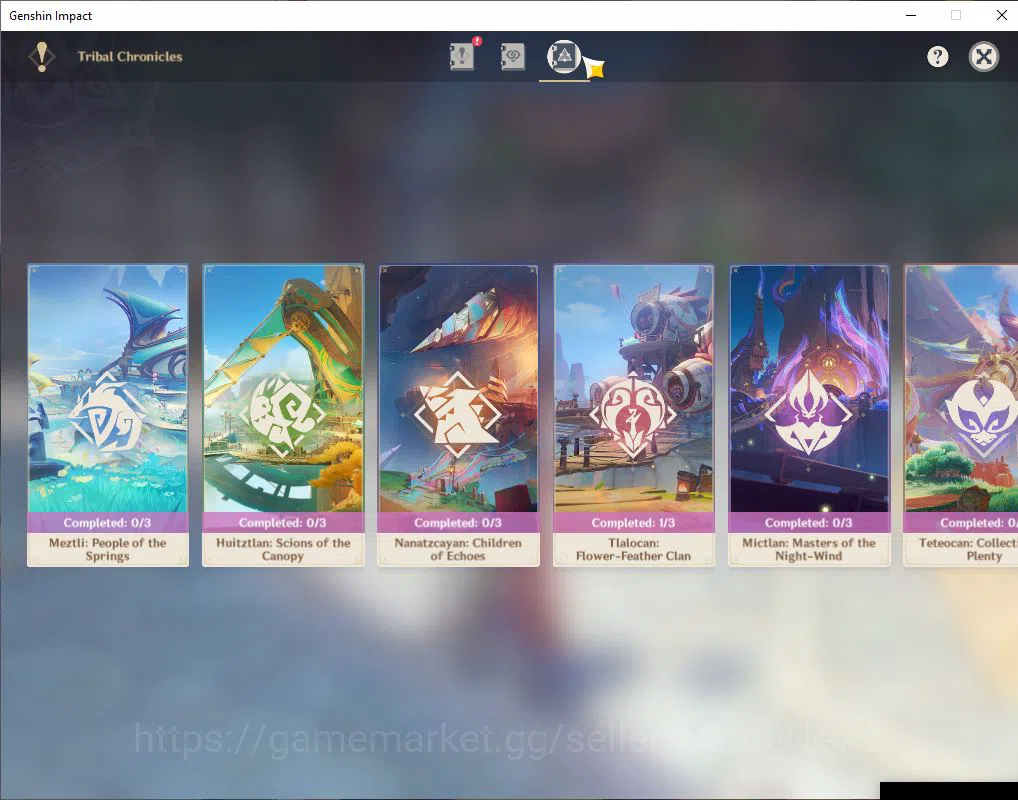Image resolution: width=1018 pixels, height=800 pixels.
Task: Click the Mictlan tribe emblem icon
Action: pos(809,414)
